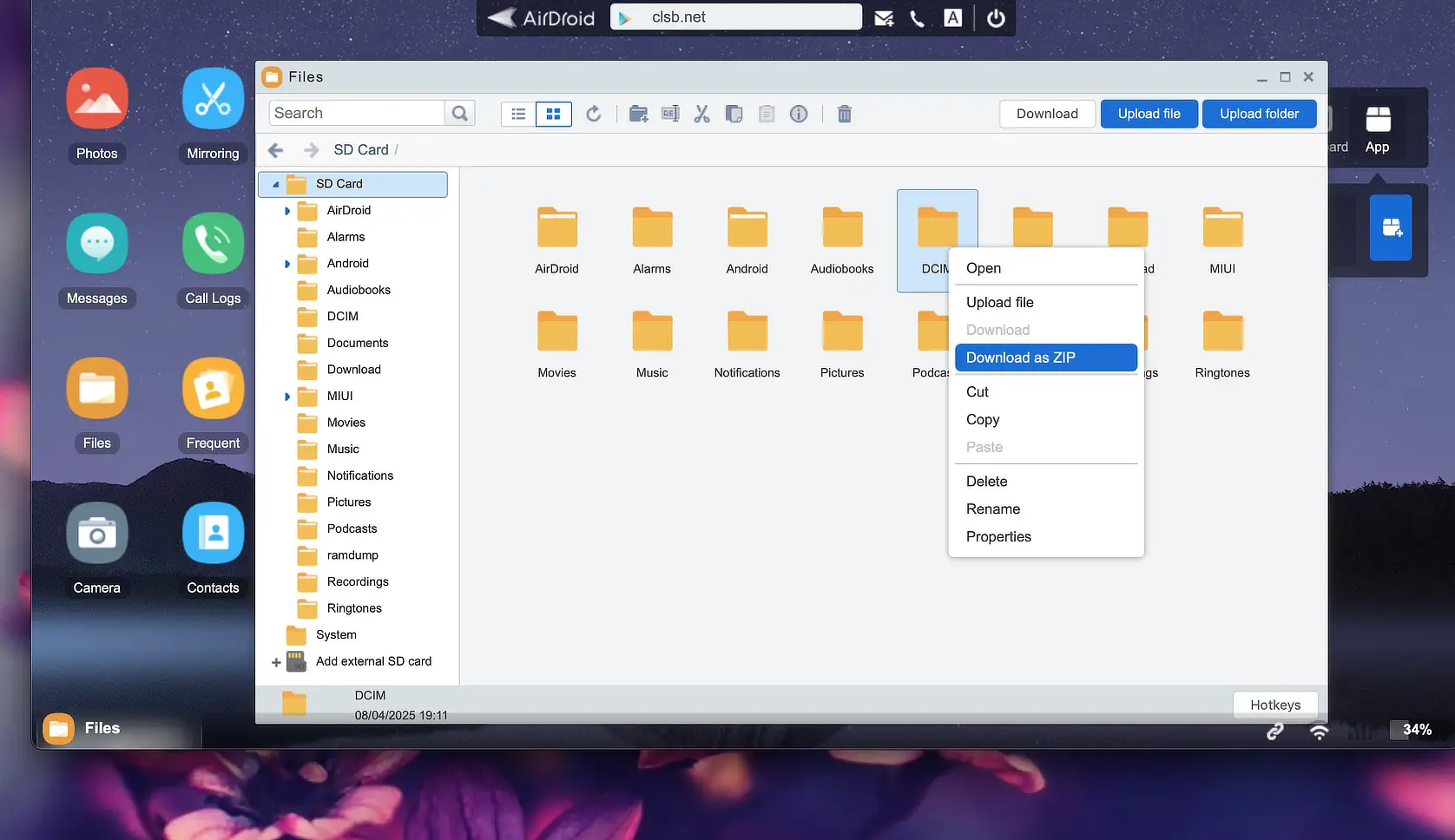
Task: Click the phone call icon in top bar
Action: coord(918,18)
